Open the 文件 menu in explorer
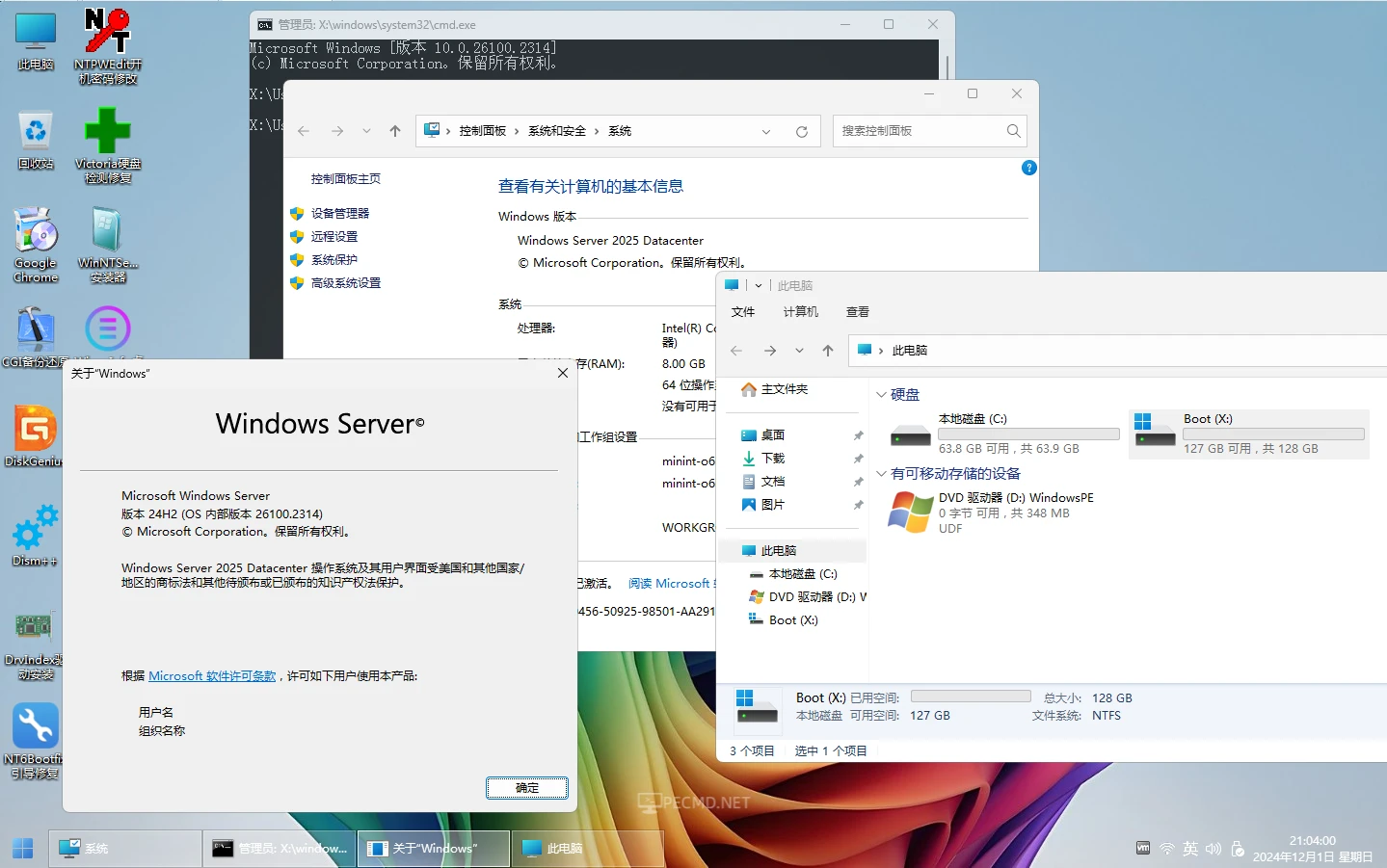Viewport: 1387px width, 868px height. 743,312
